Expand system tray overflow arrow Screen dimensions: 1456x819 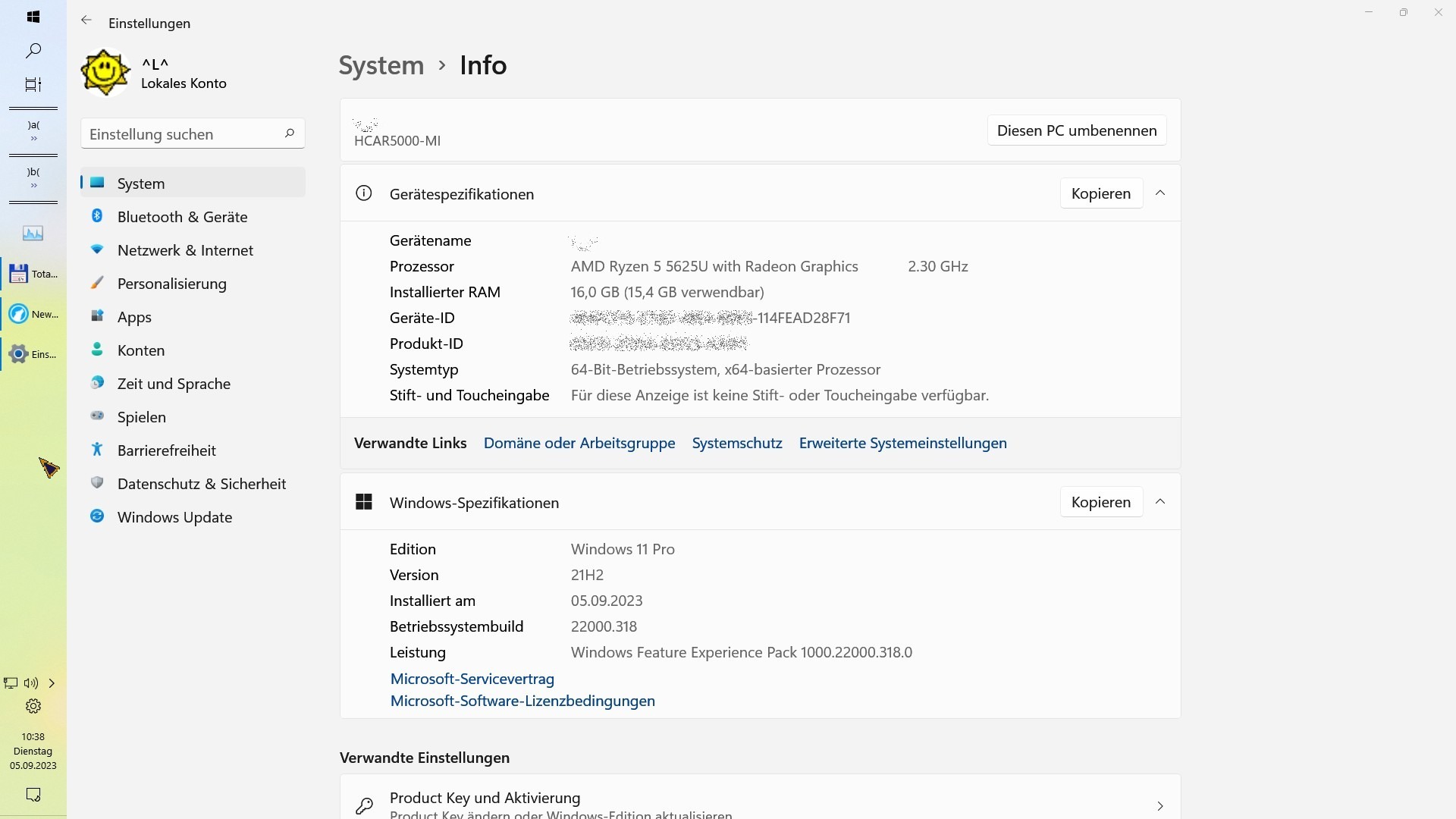pos(52,683)
